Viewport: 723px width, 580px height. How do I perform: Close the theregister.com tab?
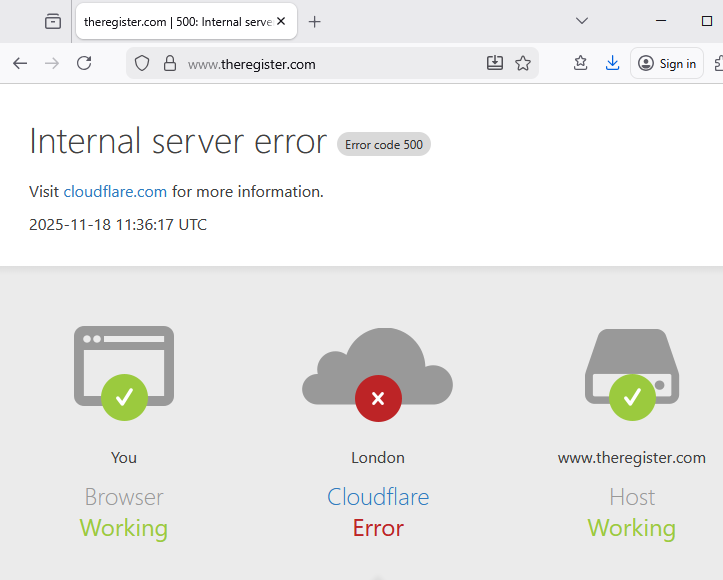(x=281, y=21)
